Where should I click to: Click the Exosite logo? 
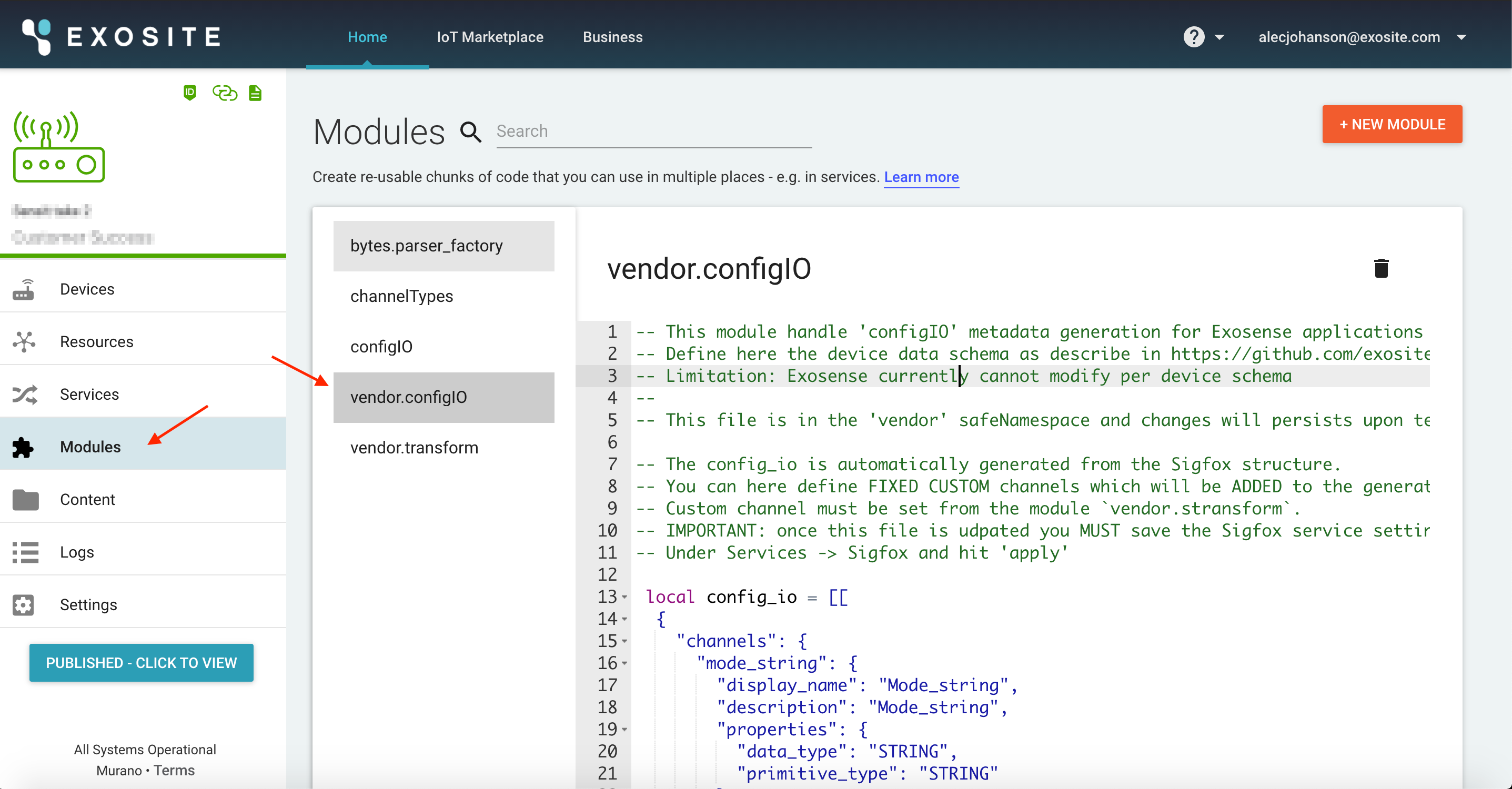(121, 36)
